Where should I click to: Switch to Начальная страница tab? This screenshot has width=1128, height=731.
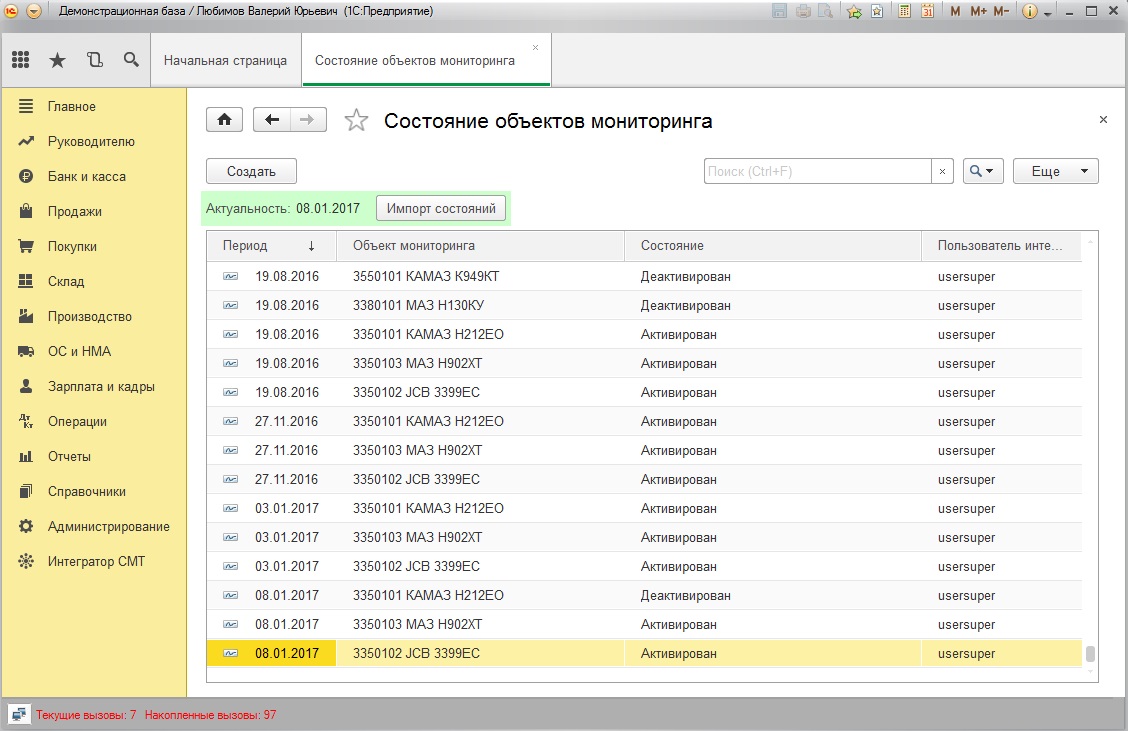pos(225,60)
